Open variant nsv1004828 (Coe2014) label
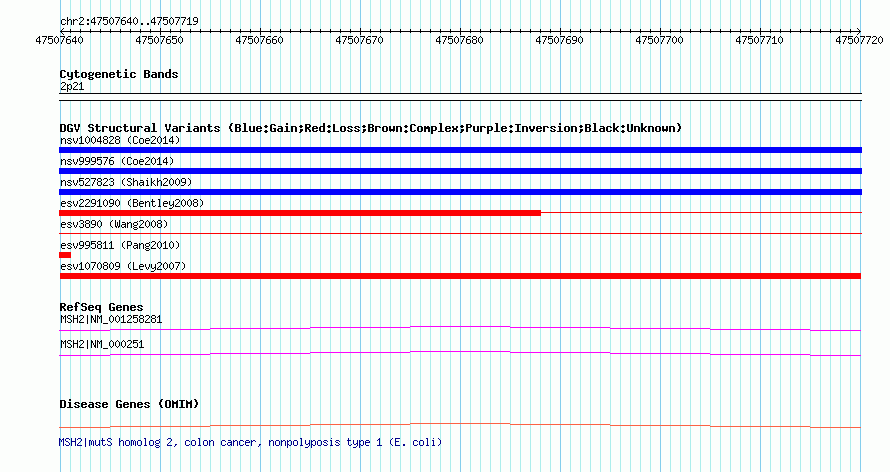The height and width of the screenshot is (472, 890). click(120, 140)
